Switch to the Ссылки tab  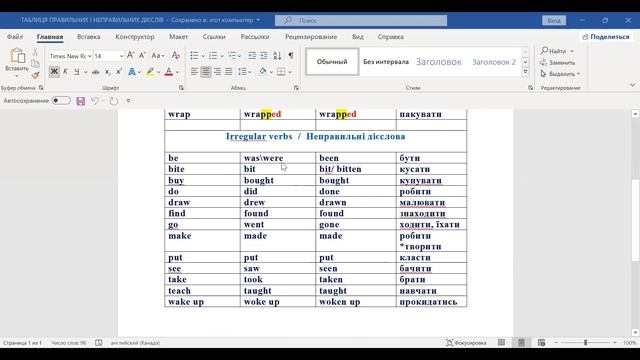(214, 37)
